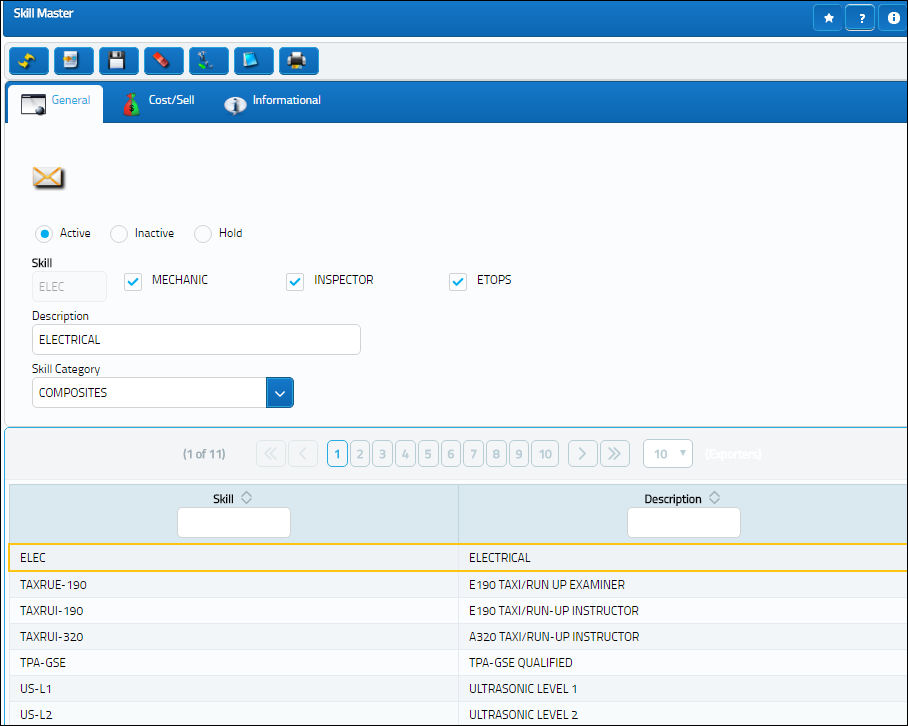This screenshot has width=908, height=726.
Task: Click the COMPOSITES Skill Category field
Action: click(x=149, y=393)
